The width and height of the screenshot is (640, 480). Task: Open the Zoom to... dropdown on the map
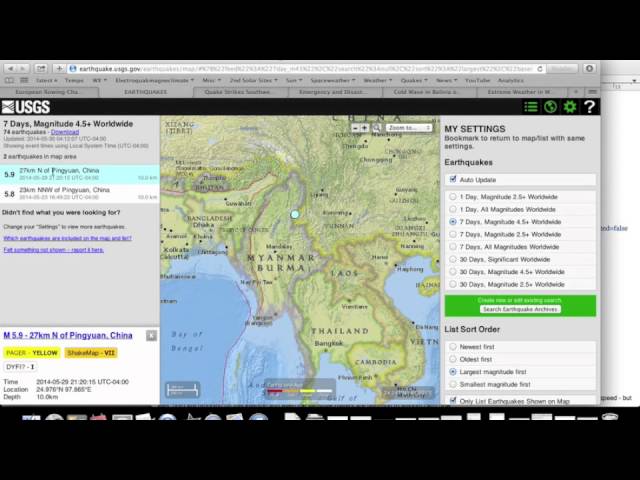(409, 128)
